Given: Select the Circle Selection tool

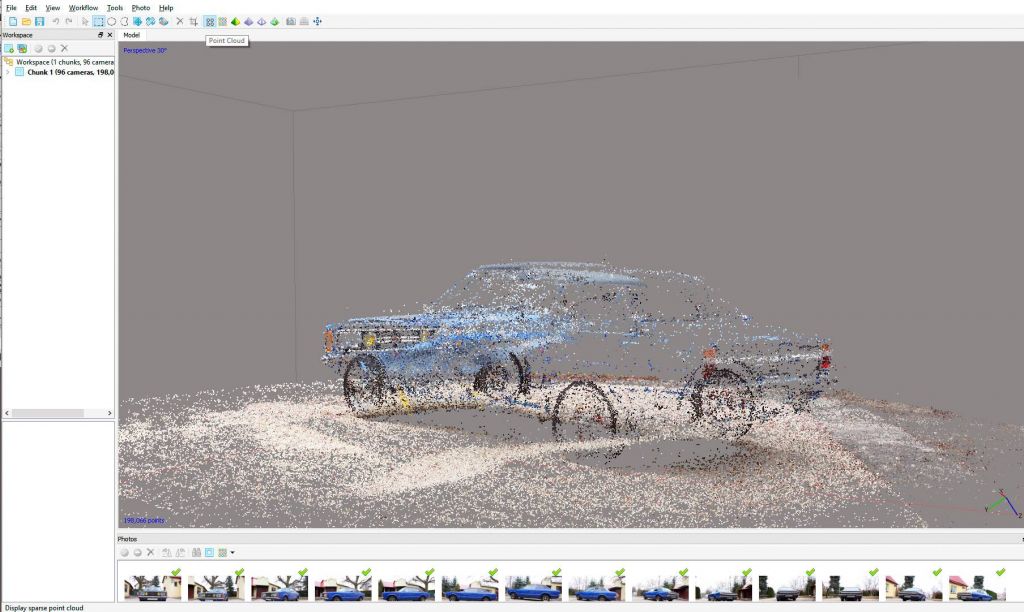Looking at the screenshot, I should (x=111, y=21).
